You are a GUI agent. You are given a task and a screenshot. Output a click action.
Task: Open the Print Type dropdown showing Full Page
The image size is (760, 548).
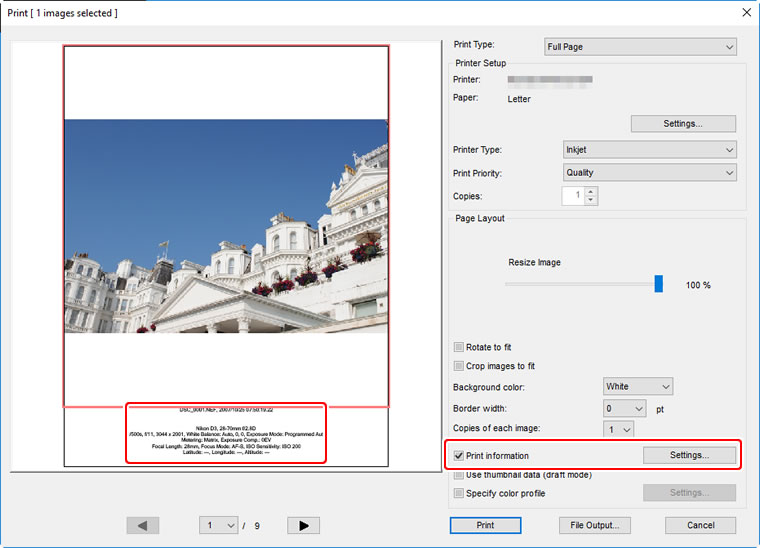(x=640, y=47)
